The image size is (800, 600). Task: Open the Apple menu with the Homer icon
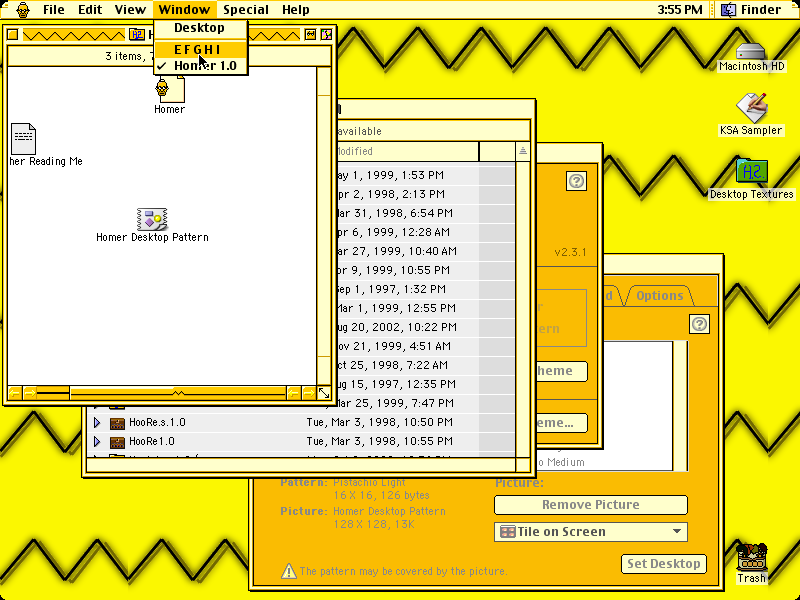tap(23, 10)
